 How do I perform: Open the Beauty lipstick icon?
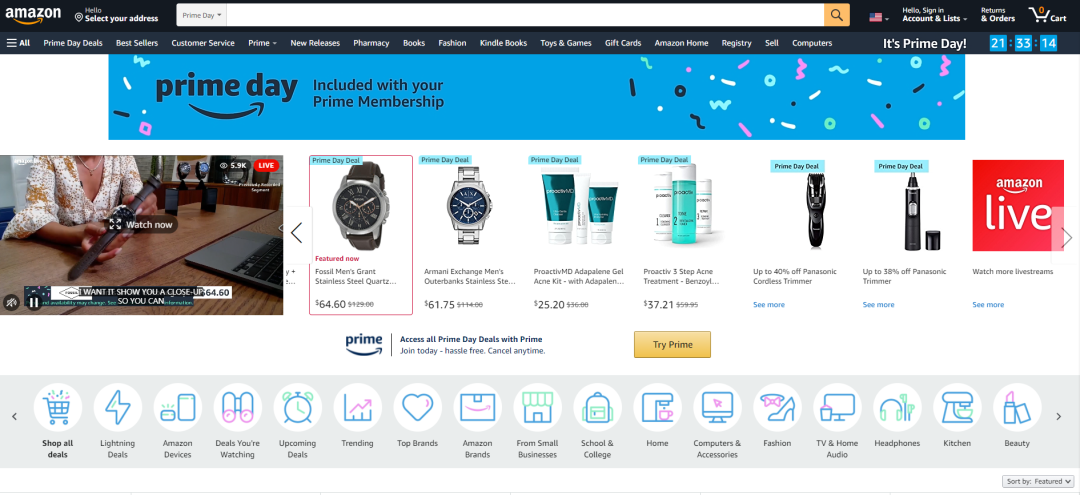pyautogui.click(x=1017, y=408)
